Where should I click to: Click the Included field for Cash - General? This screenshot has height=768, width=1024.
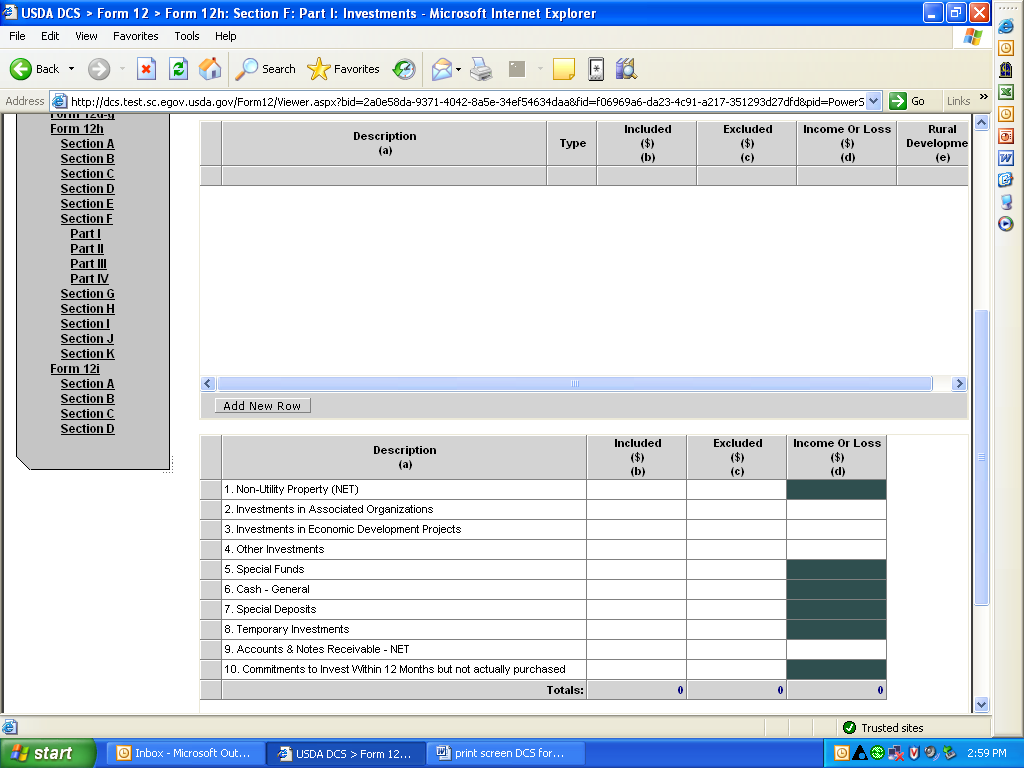click(636, 589)
